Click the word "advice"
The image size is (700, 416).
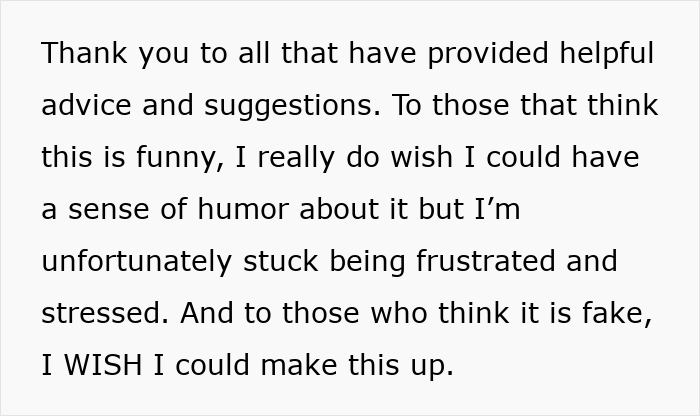click(x=86, y=105)
